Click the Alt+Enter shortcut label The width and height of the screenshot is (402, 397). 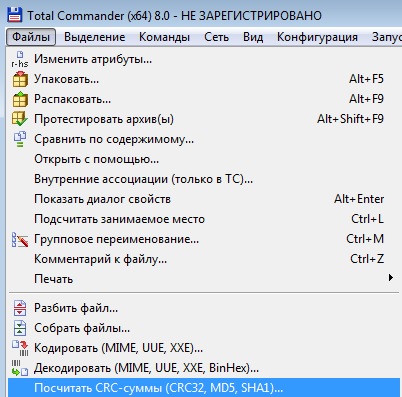[359, 199]
